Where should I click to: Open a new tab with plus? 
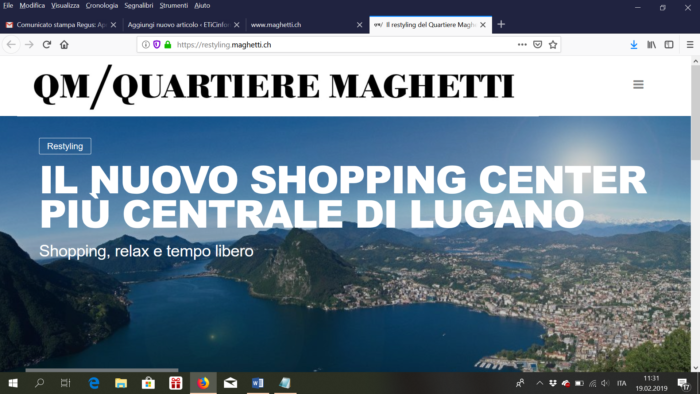click(x=501, y=25)
